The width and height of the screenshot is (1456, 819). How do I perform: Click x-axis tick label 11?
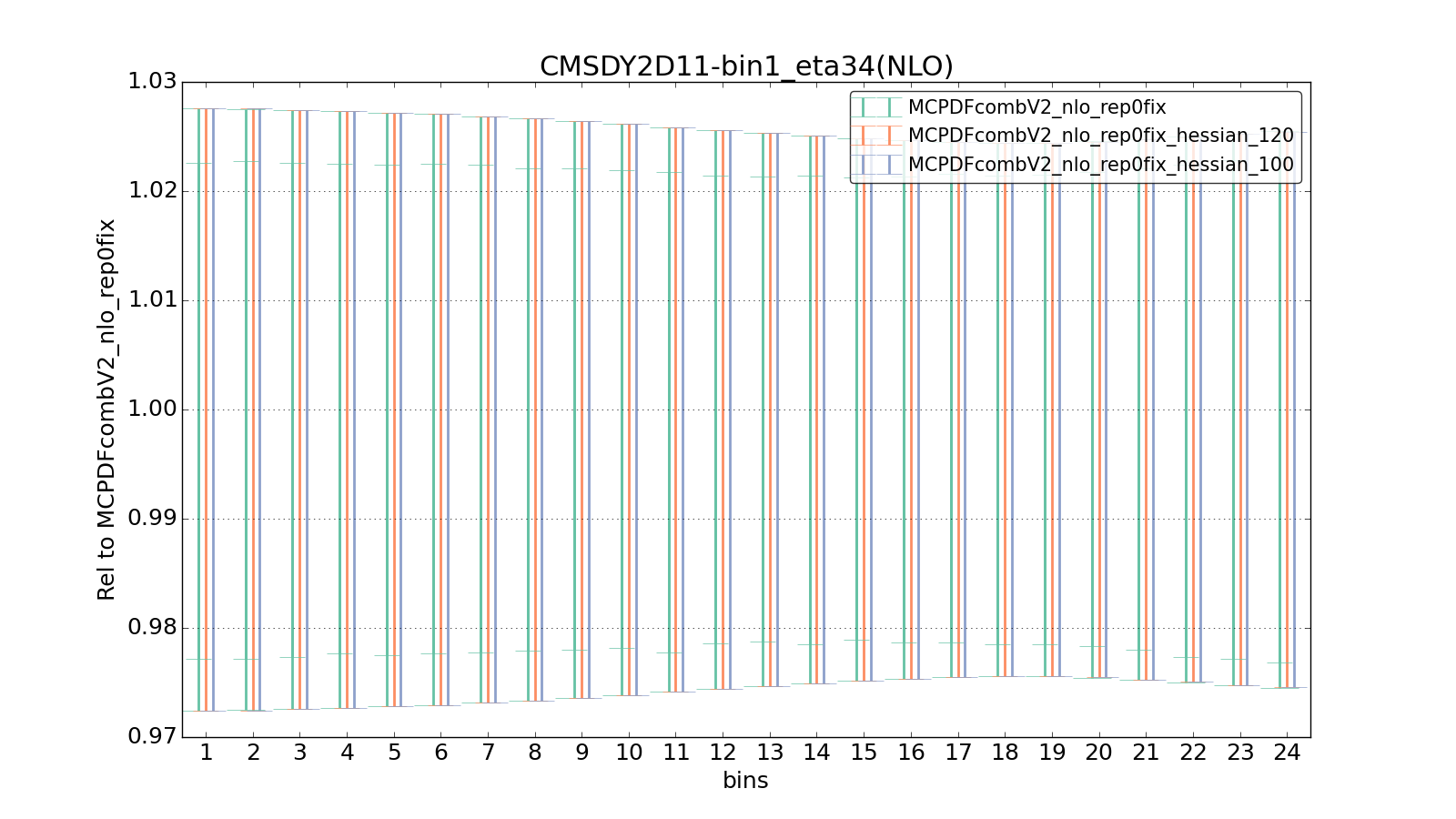pos(676,753)
